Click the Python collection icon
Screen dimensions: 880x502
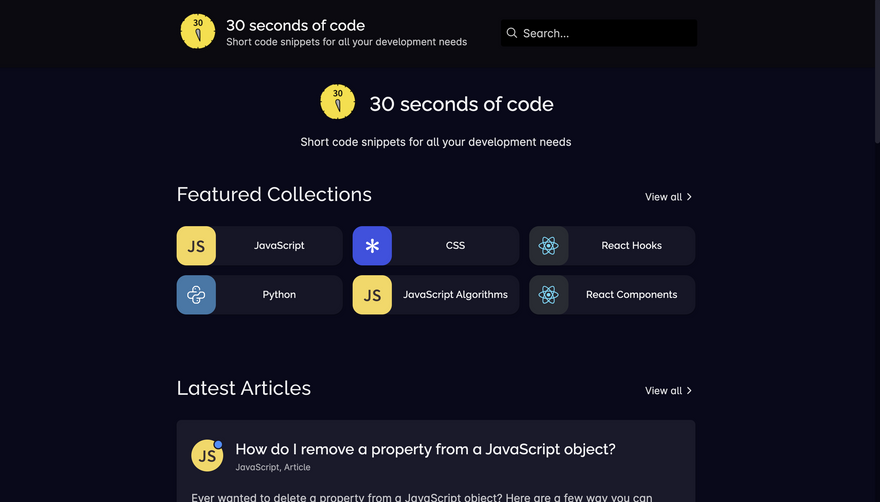click(196, 295)
